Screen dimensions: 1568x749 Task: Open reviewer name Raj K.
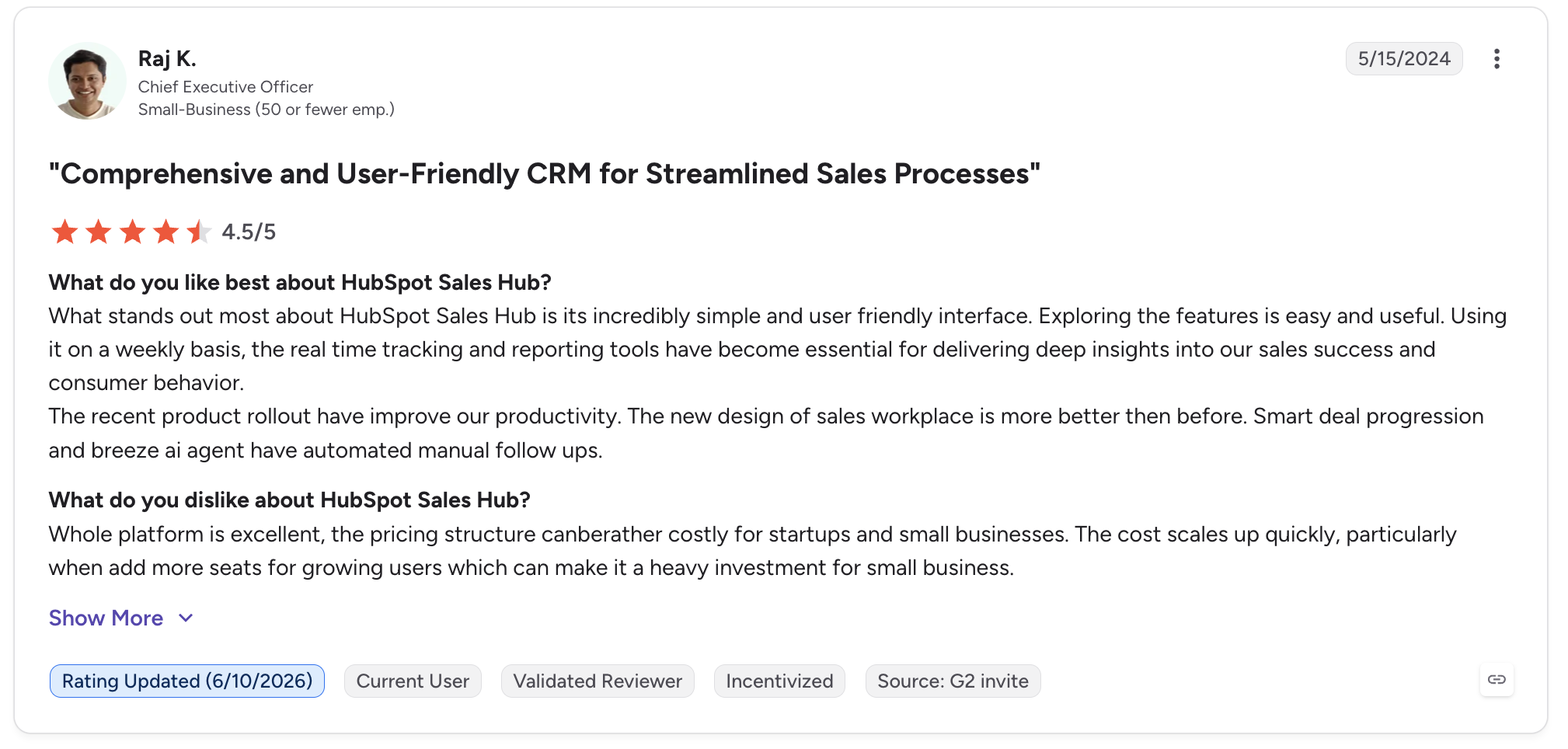167,59
